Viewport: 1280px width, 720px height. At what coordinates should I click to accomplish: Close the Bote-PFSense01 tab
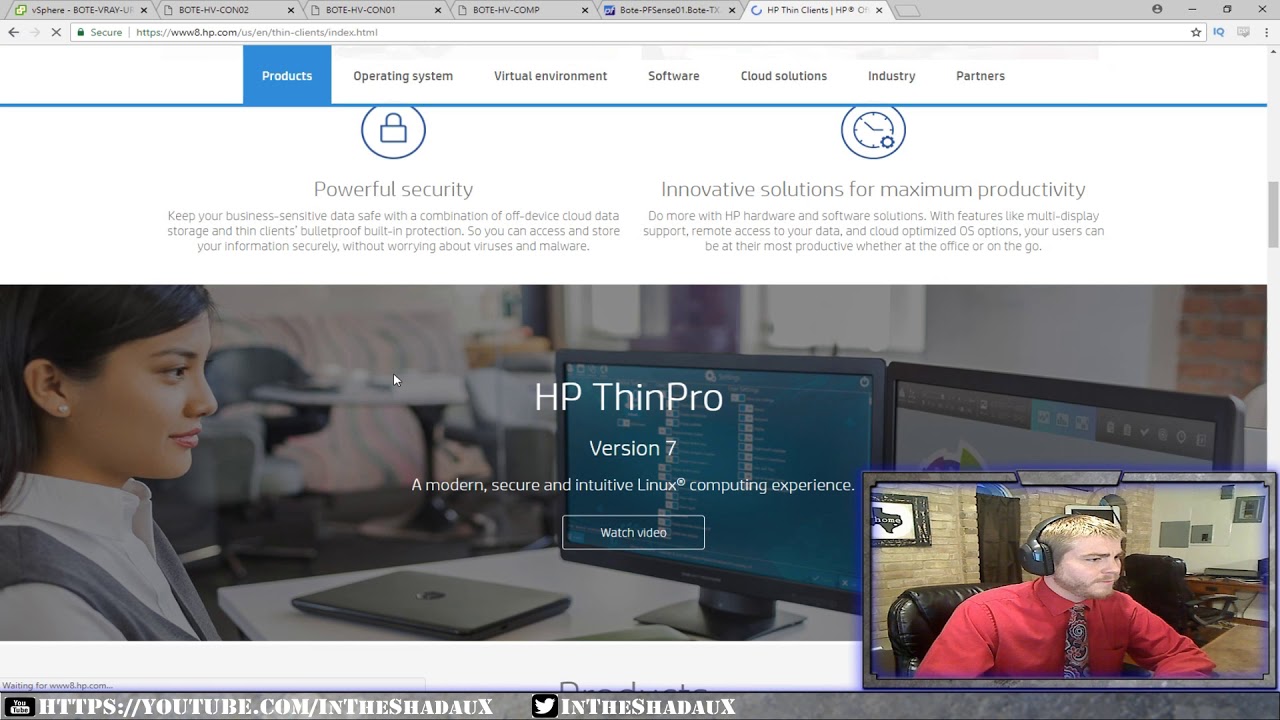(732, 10)
